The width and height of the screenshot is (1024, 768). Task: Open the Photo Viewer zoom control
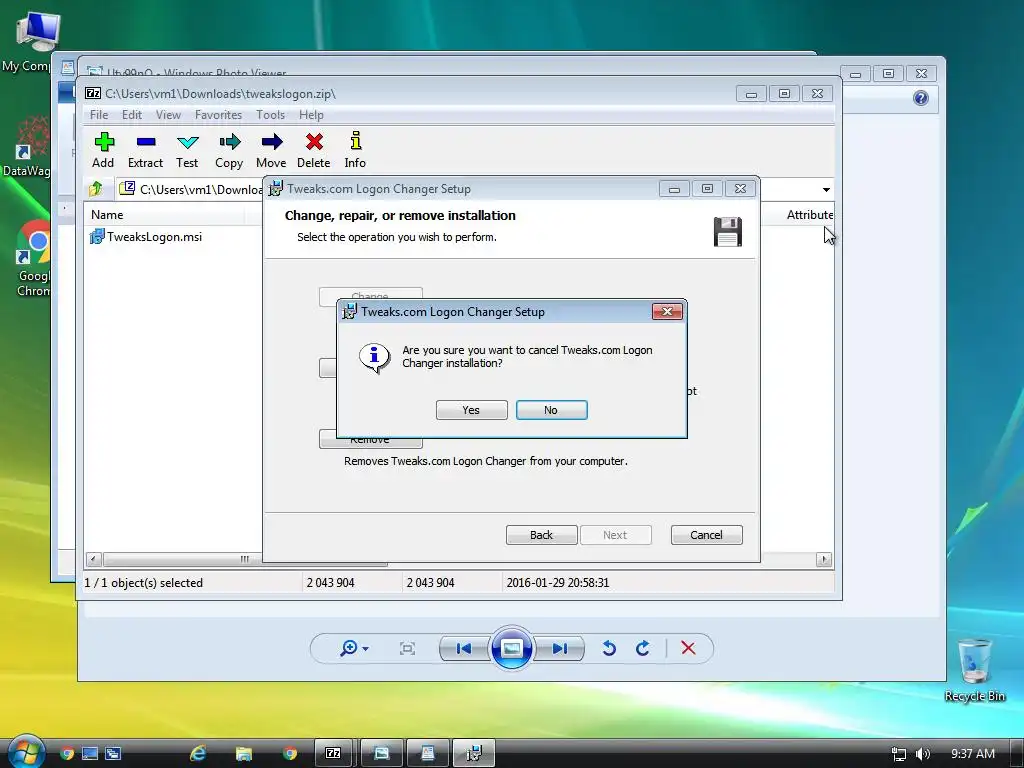(354, 648)
